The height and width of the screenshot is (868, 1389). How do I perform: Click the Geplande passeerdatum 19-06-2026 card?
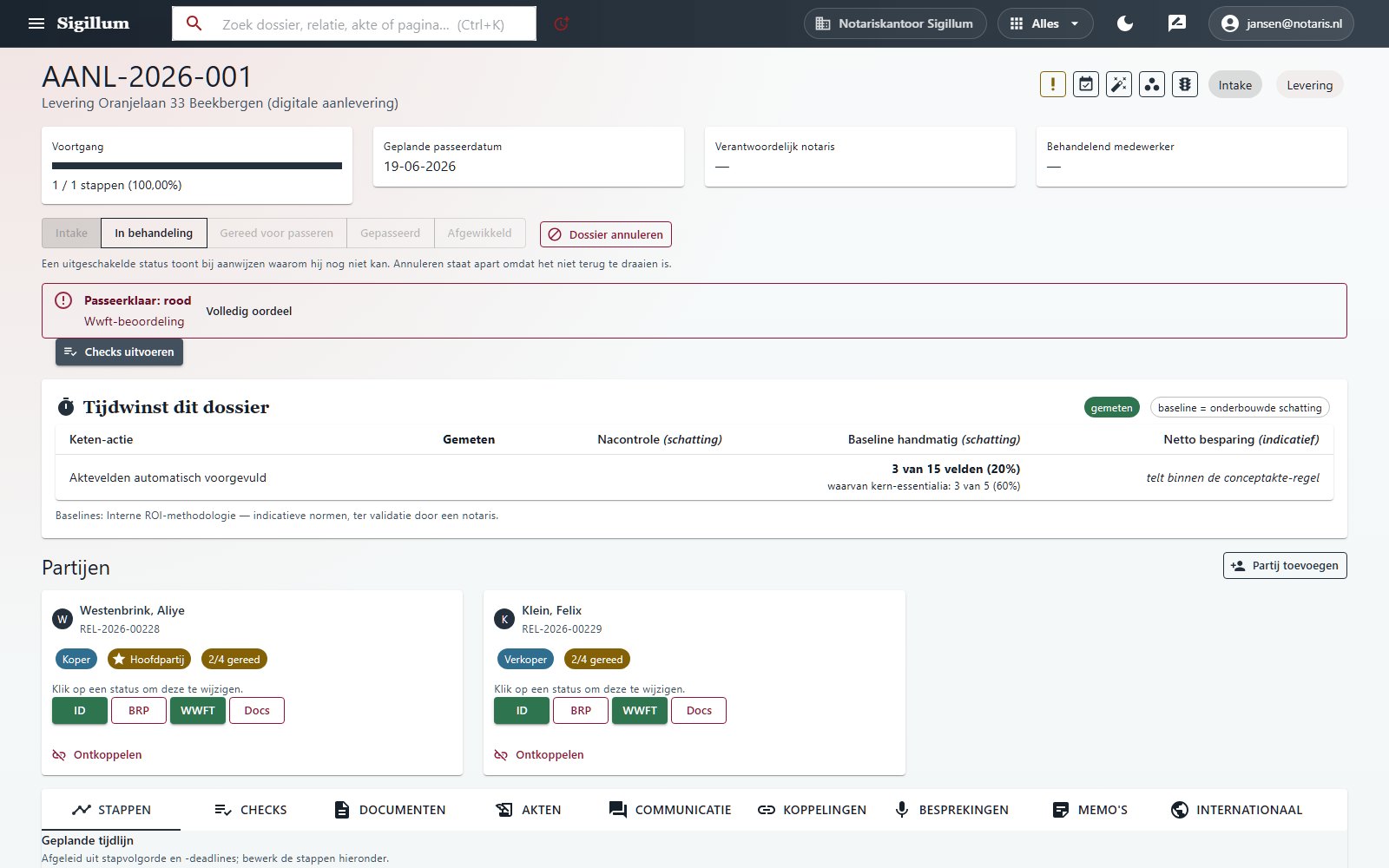click(529, 157)
